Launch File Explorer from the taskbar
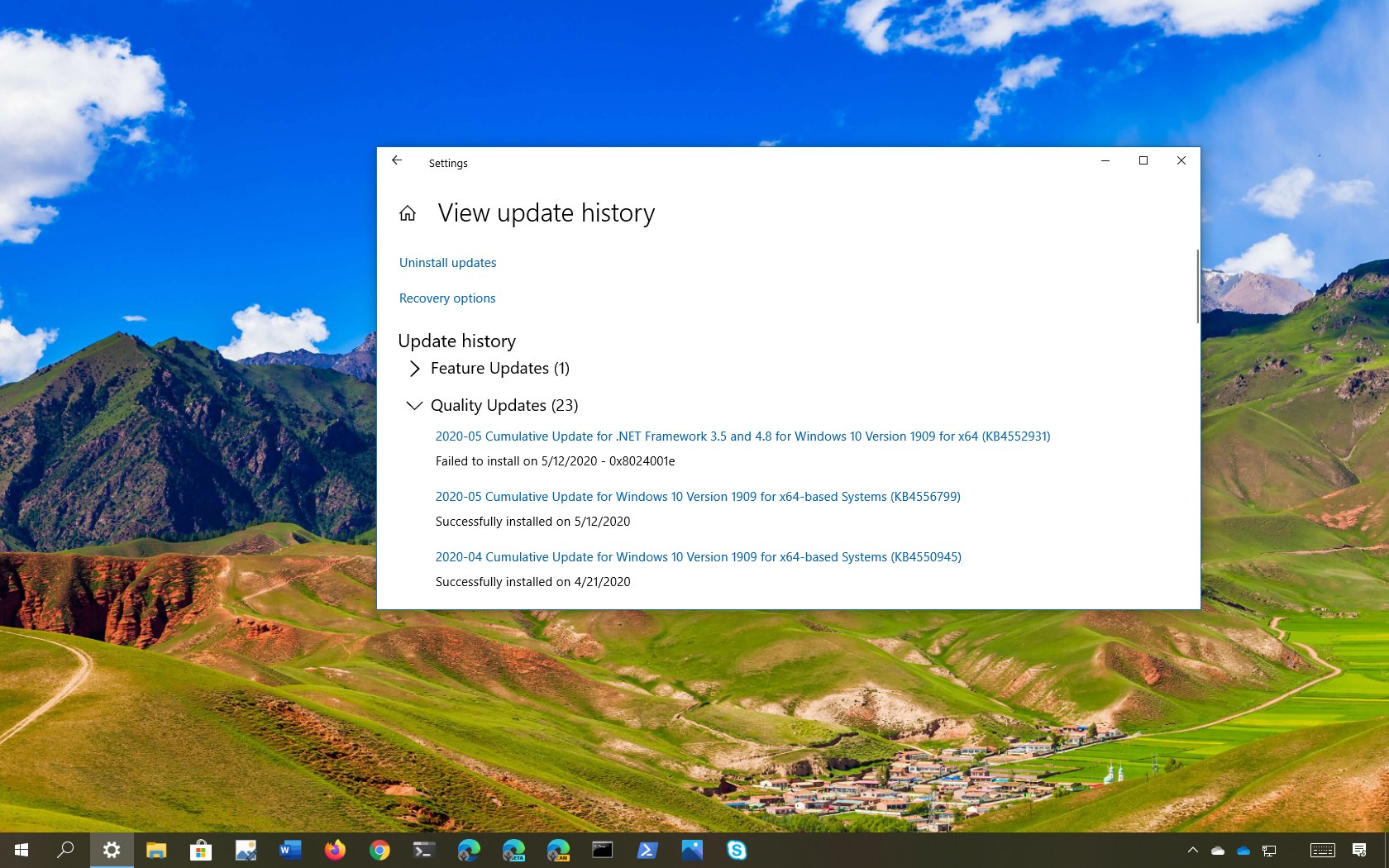 pyautogui.click(x=156, y=850)
